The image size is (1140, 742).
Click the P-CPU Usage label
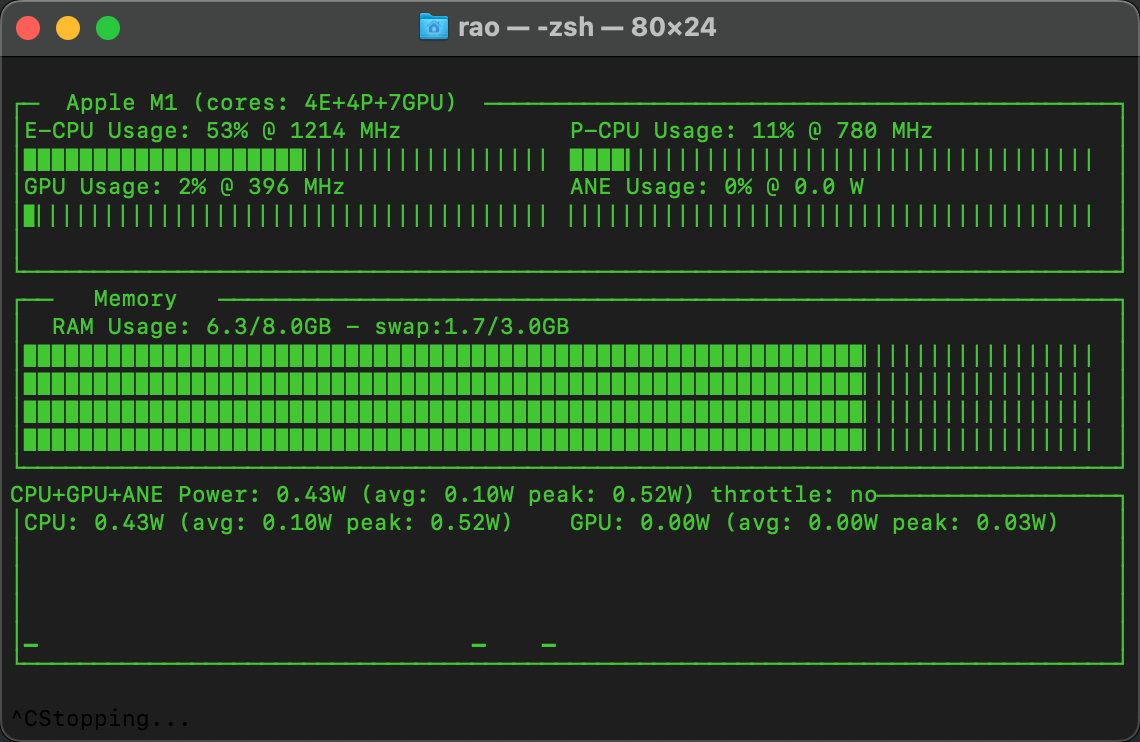[x=645, y=130]
